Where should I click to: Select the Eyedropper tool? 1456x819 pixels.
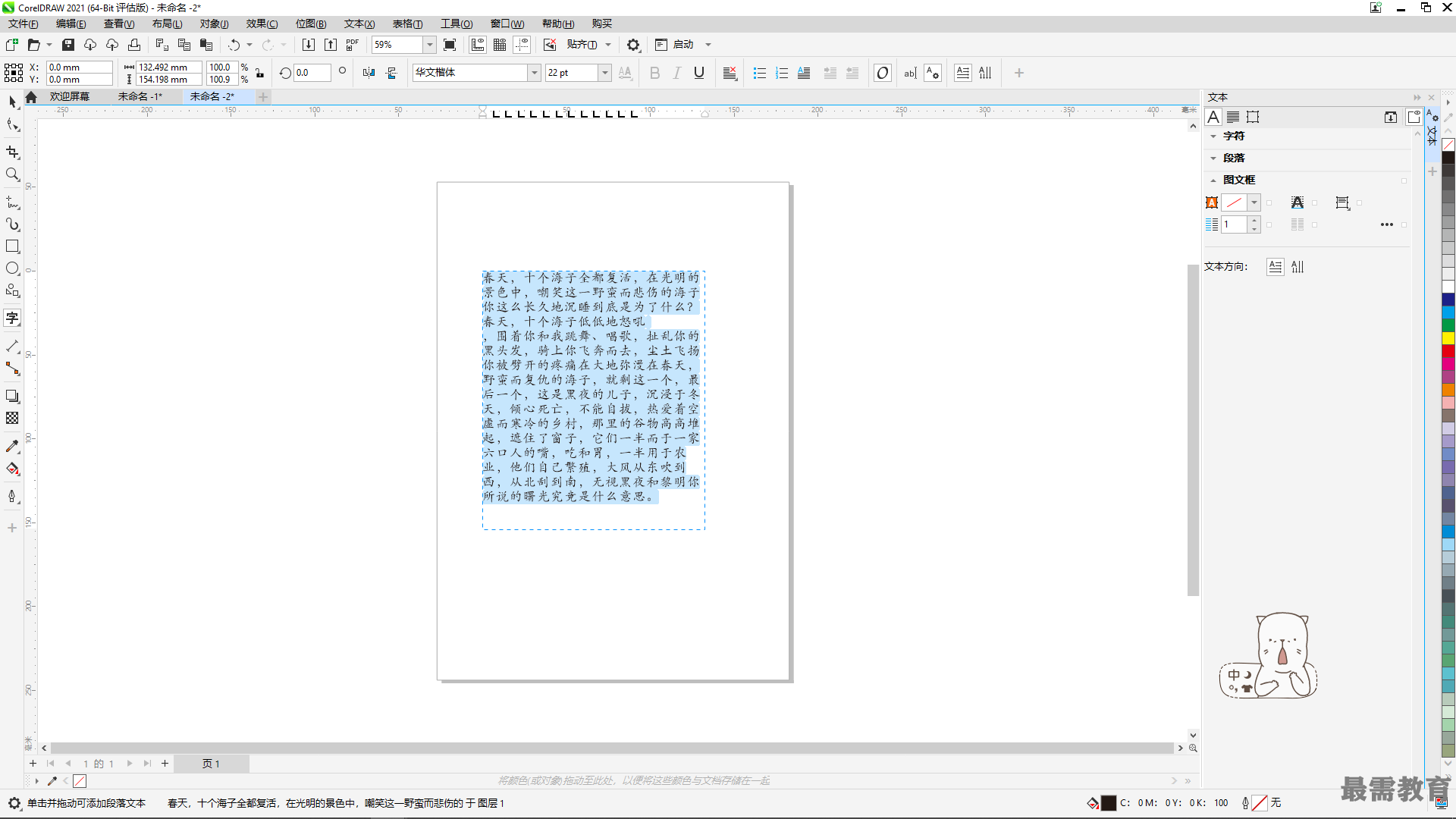pyautogui.click(x=12, y=447)
